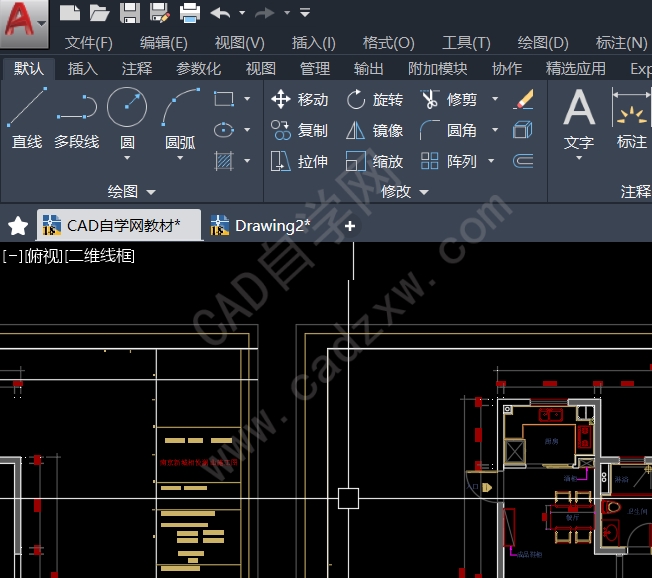Click the Save As floppy-with-pencil icon
This screenshot has height=578, width=652.
[160, 12]
